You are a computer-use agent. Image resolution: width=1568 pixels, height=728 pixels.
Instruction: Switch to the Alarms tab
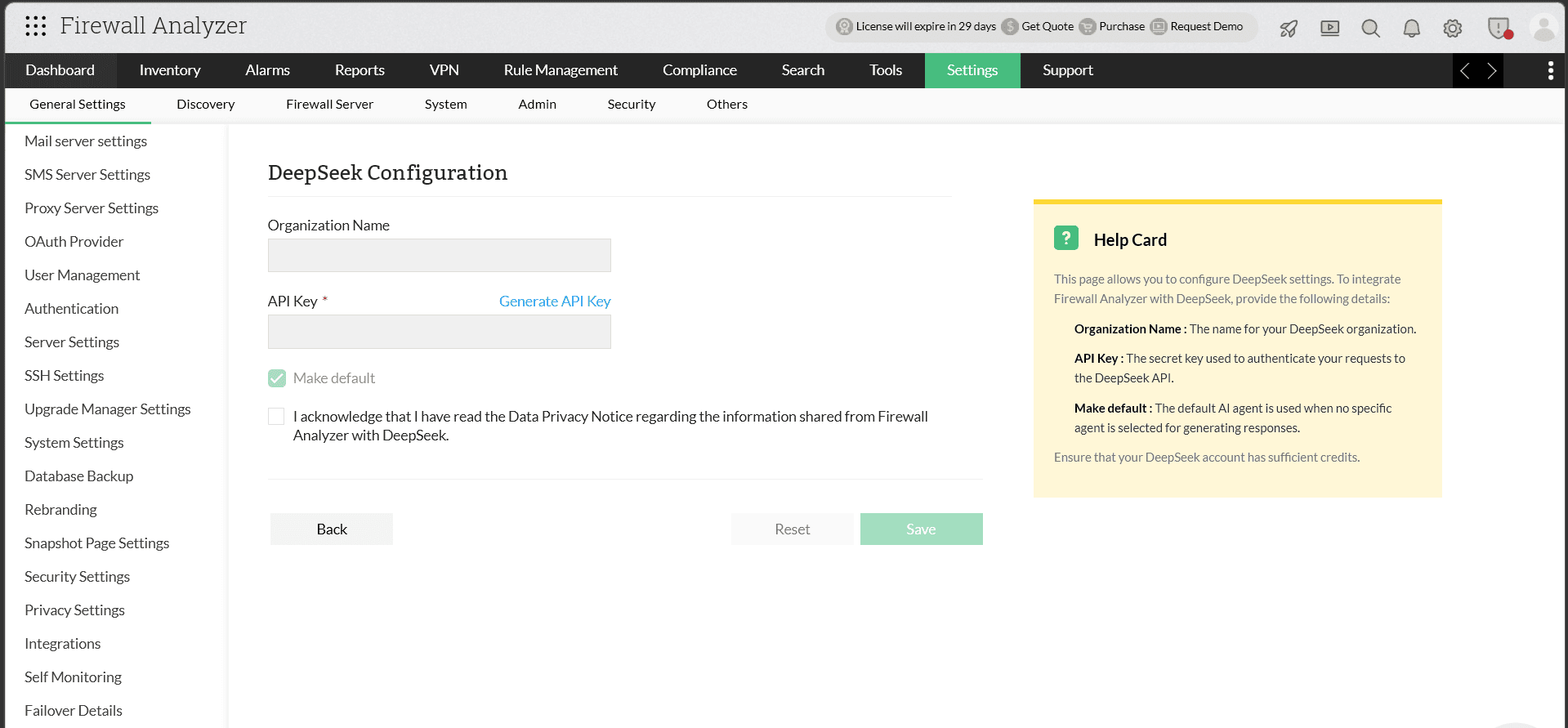tap(268, 70)
